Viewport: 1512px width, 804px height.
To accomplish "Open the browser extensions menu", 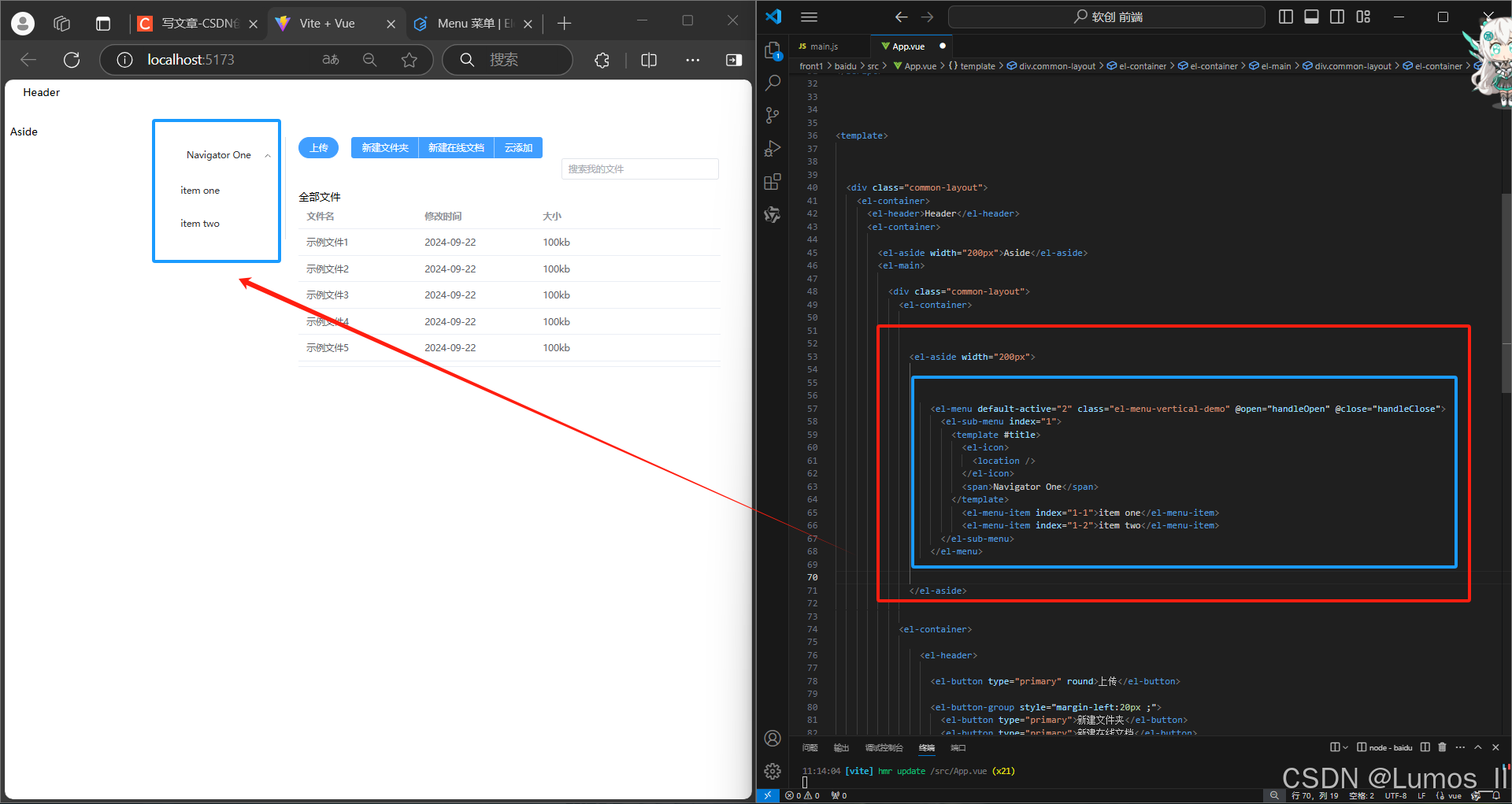I will click(602, 60).
